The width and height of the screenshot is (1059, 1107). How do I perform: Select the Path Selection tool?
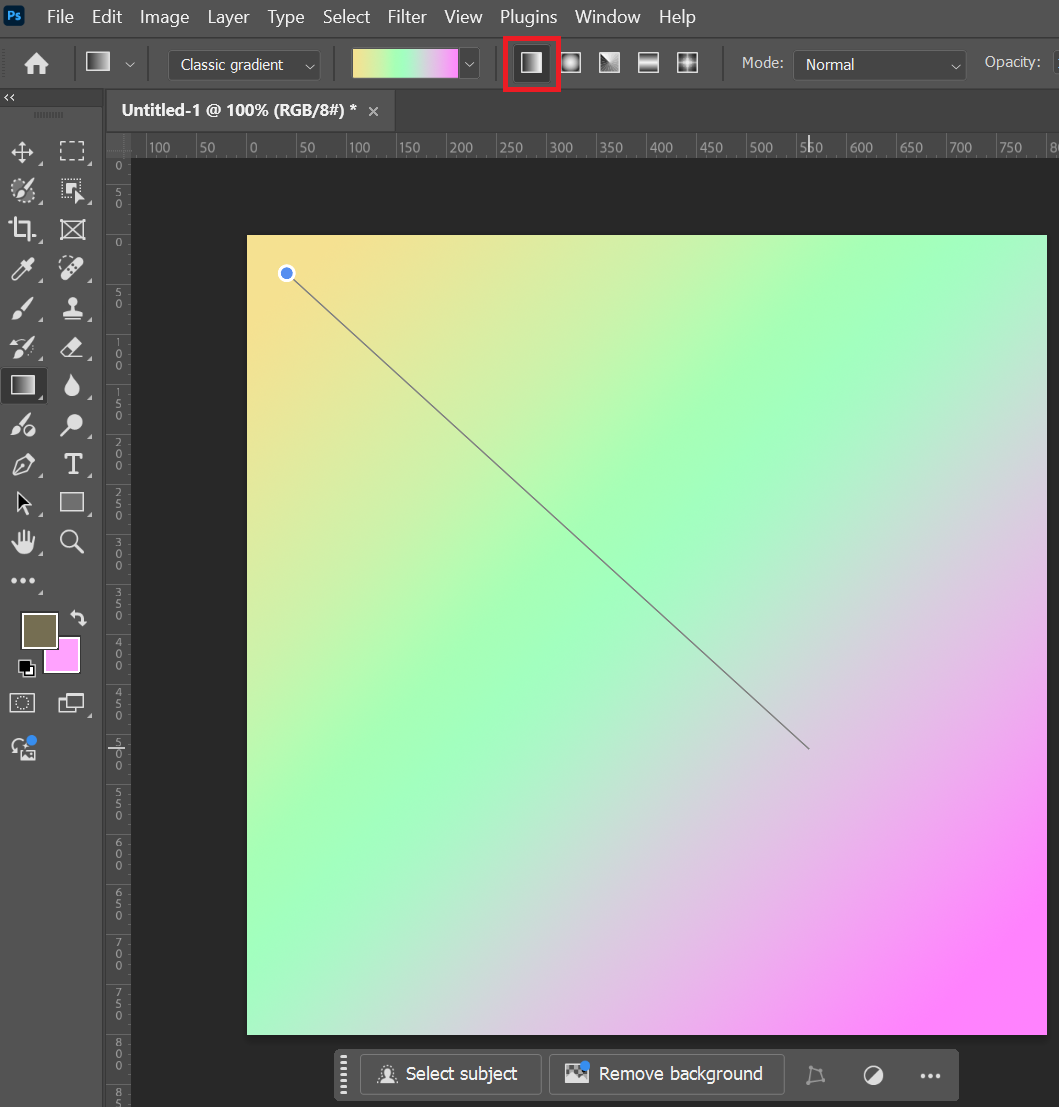pos(23,503)
